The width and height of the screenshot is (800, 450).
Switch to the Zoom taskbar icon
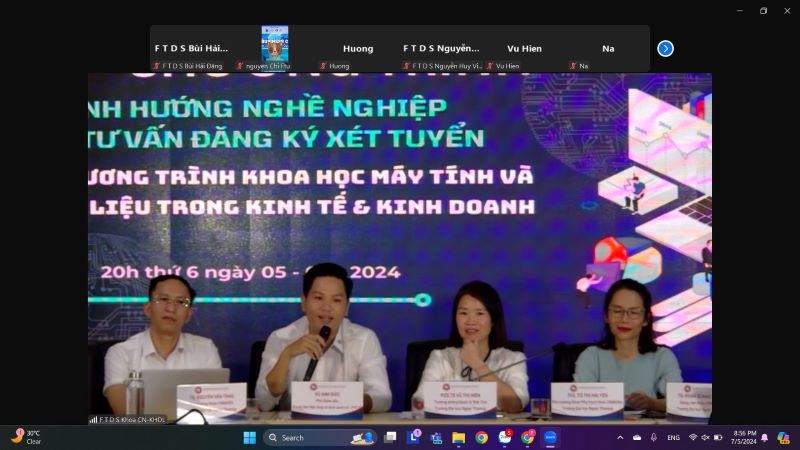[550, 438]
